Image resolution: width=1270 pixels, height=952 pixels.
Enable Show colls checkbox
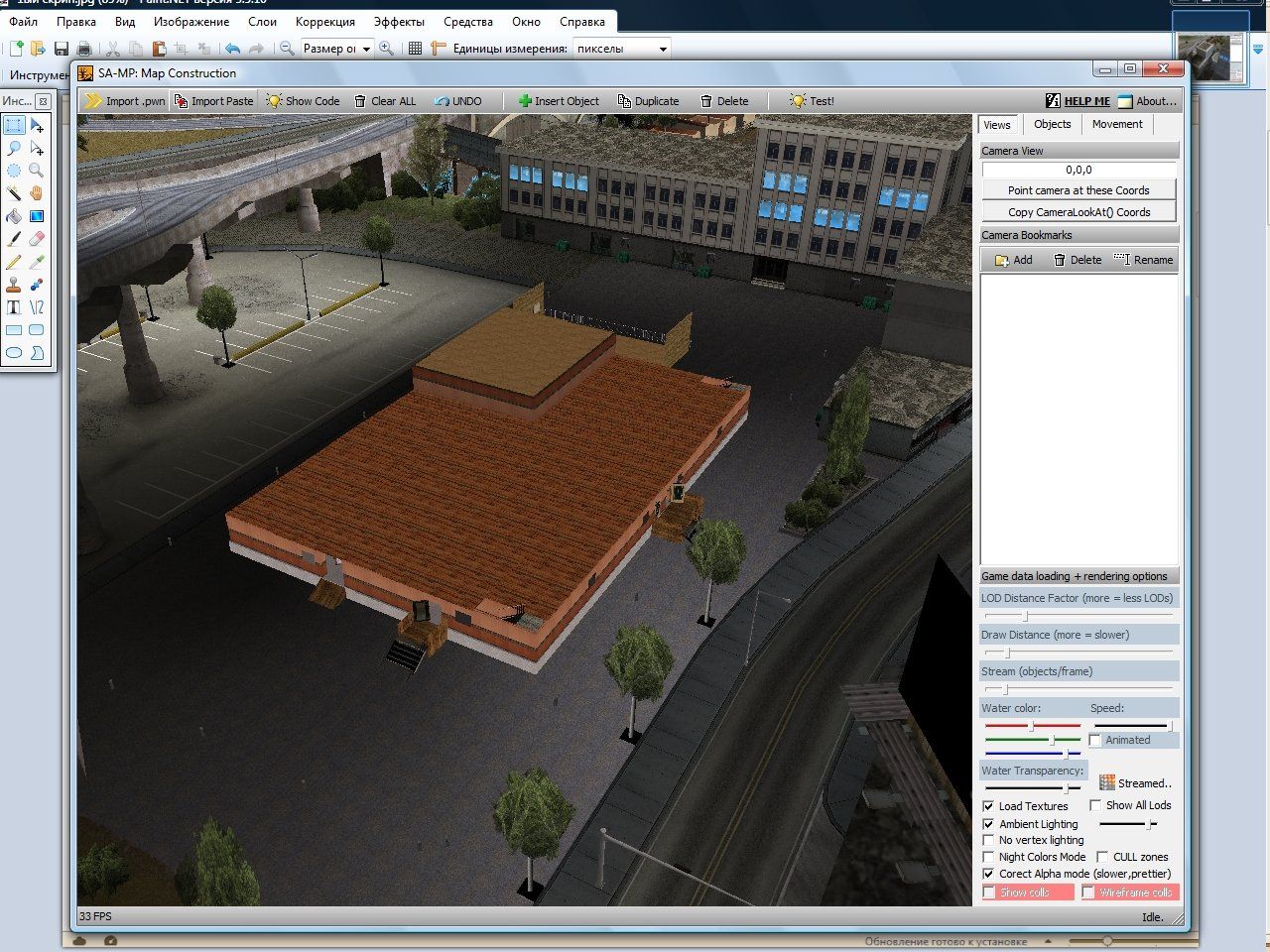pyautogui.click(x=989, y=892)
